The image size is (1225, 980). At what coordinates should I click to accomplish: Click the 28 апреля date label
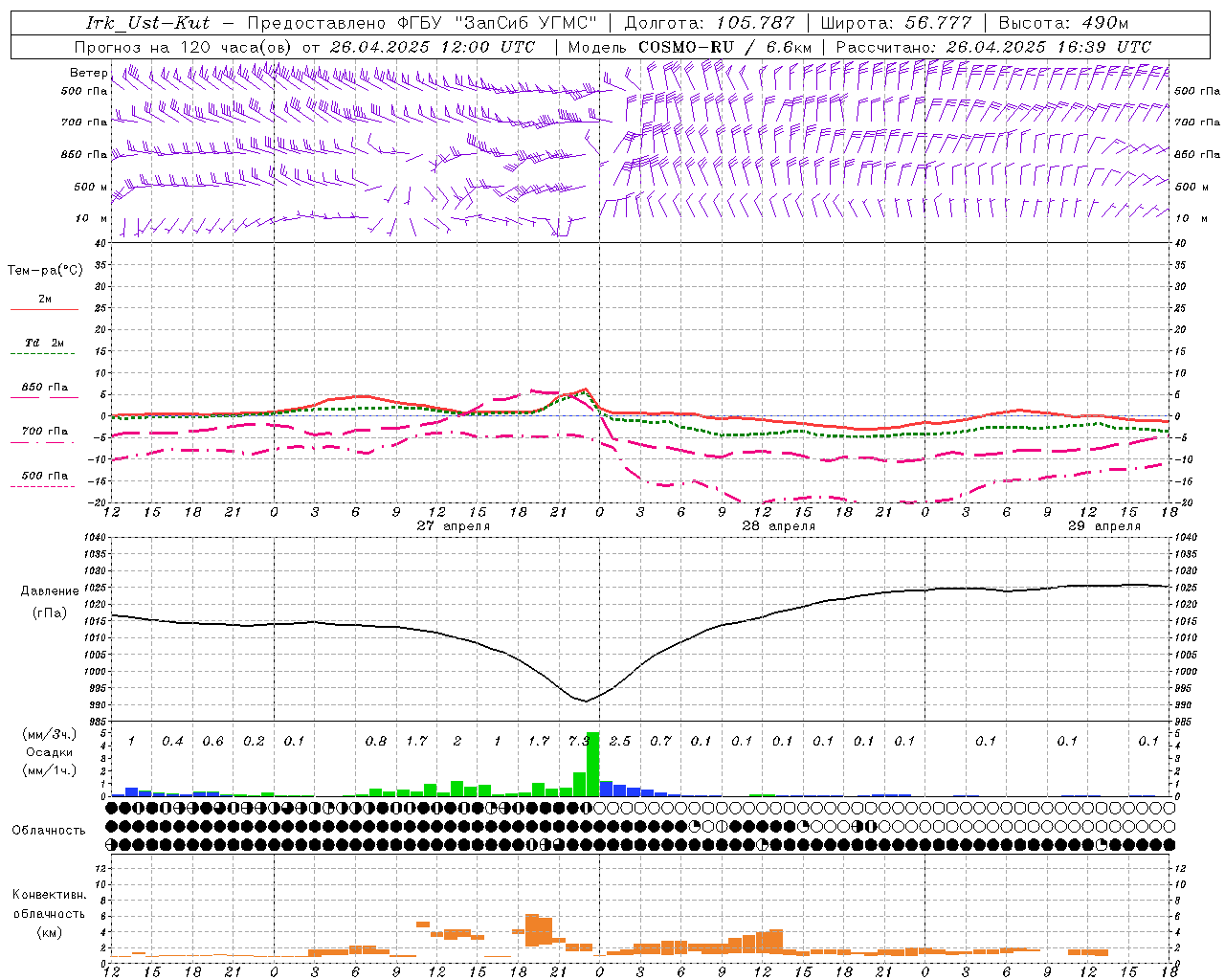(x=778, y=526)
